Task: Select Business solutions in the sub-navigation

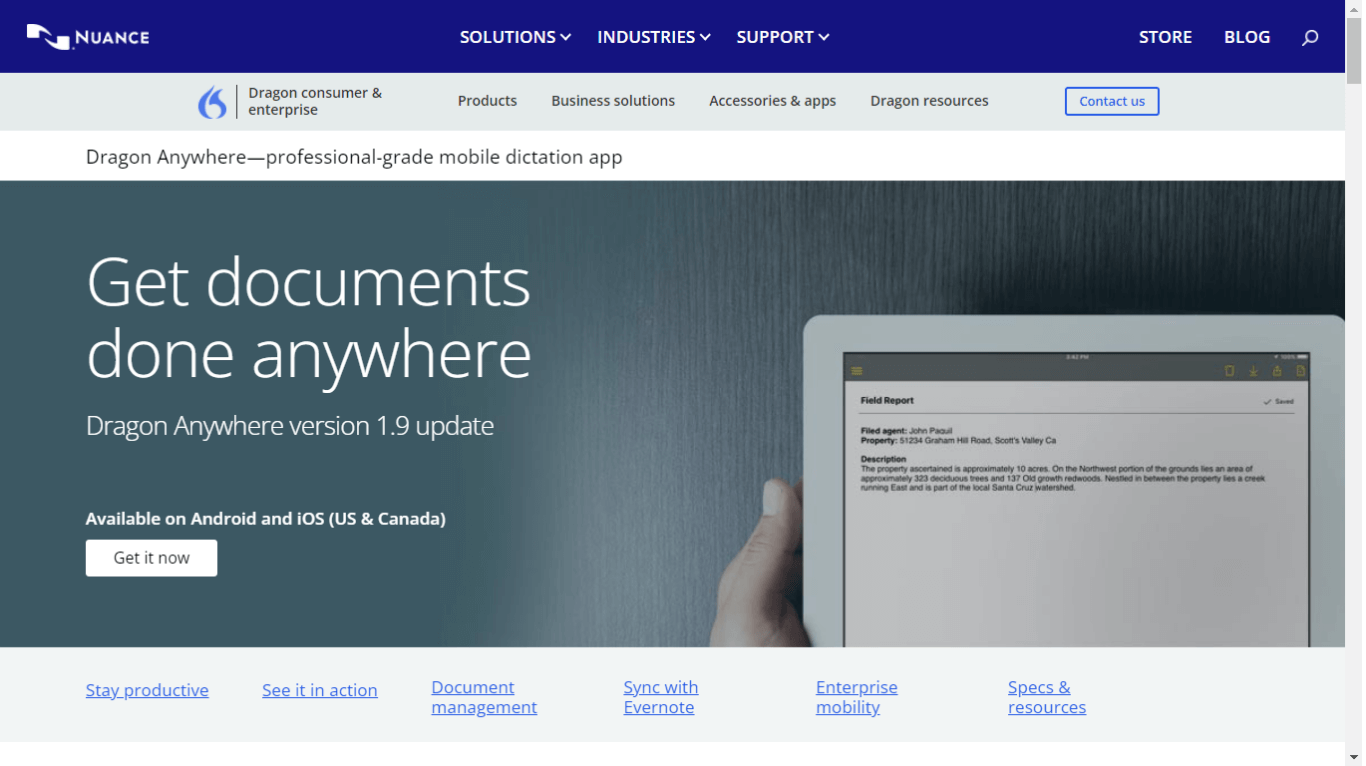Action: pos(613,101)
